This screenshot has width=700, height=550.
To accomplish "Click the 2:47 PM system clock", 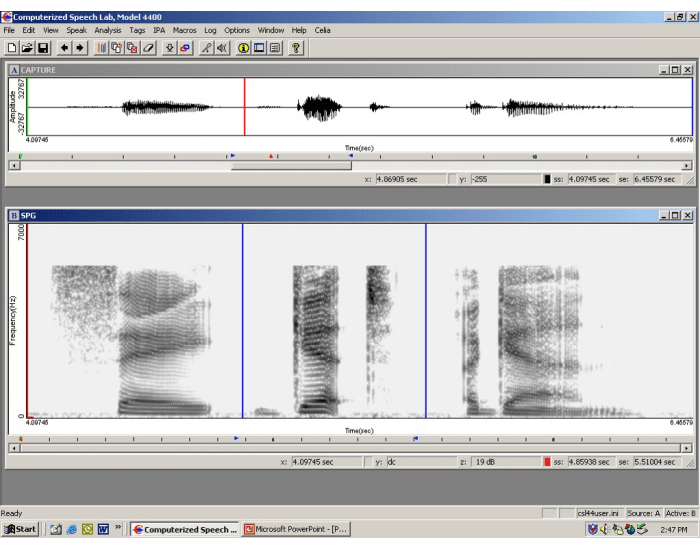I will pyautogui.click(x=673, y=530).
